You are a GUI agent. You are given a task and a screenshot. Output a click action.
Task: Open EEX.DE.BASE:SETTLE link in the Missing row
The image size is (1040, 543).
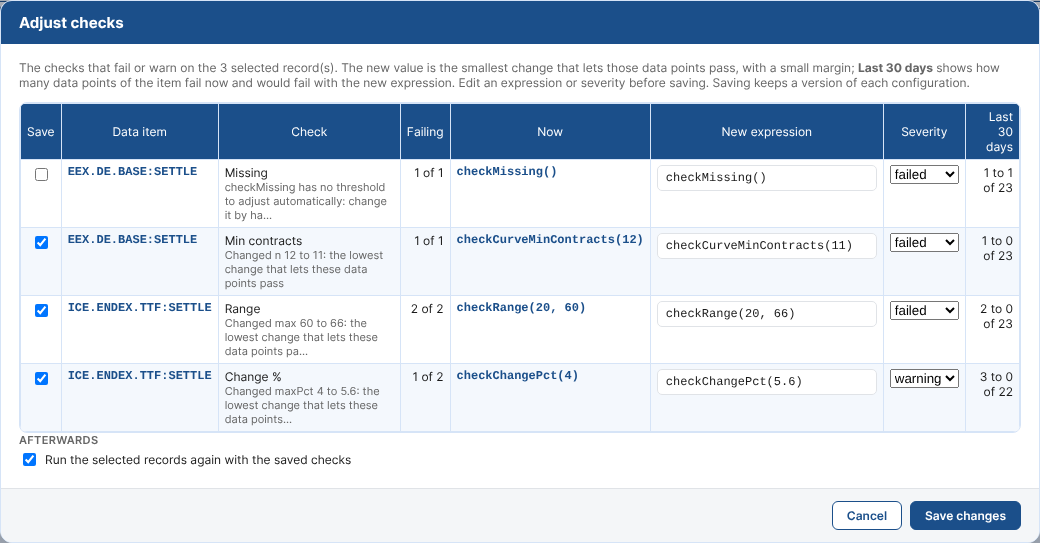[132, 171]
